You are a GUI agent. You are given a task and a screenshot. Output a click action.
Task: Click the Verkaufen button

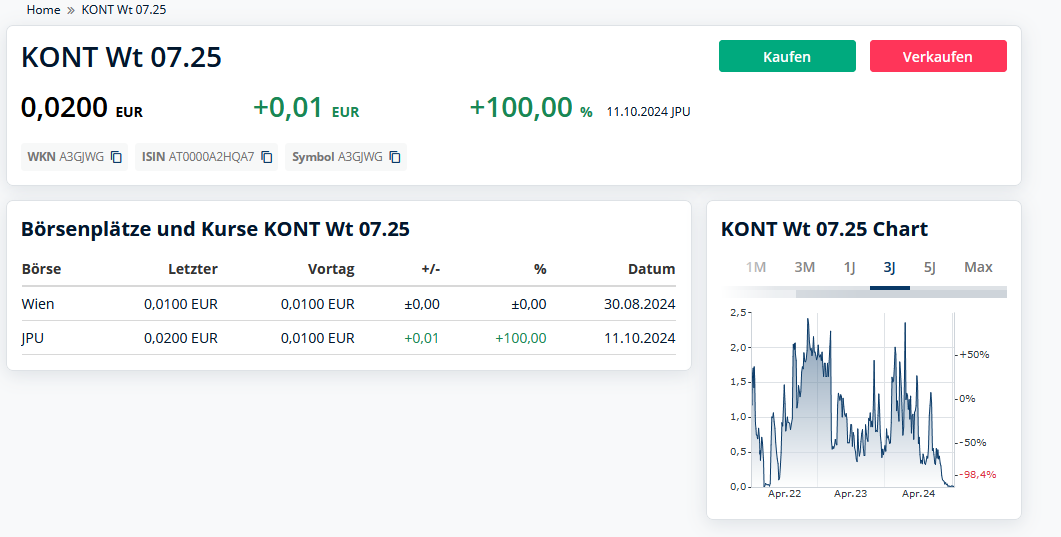(937, 56)
